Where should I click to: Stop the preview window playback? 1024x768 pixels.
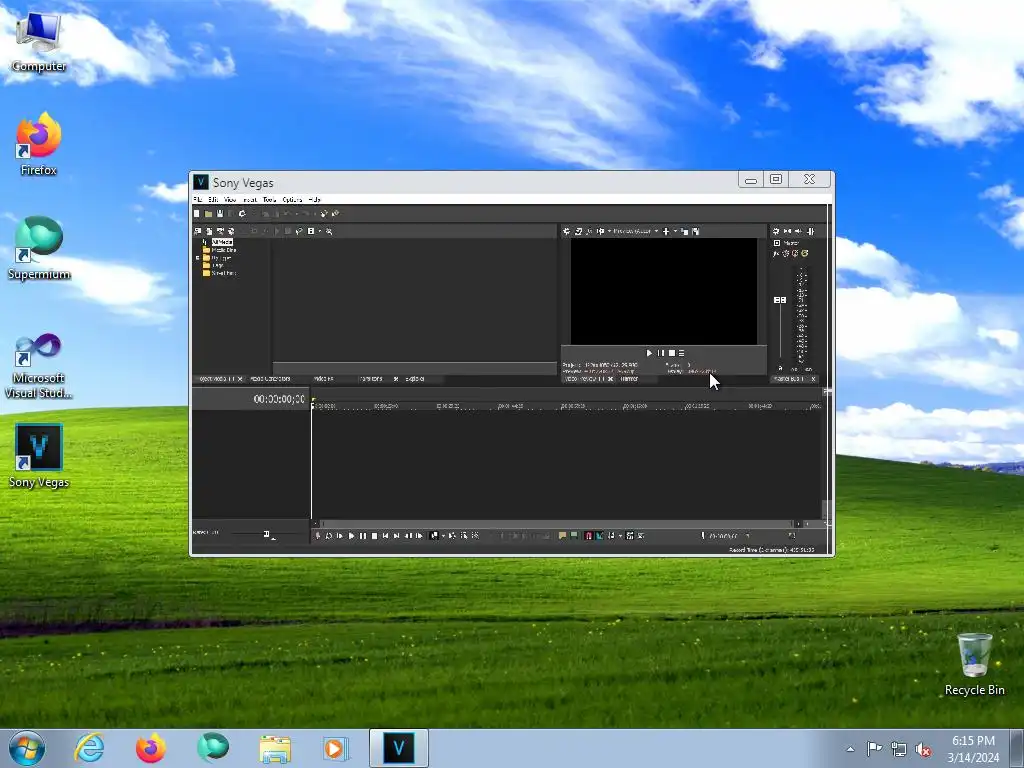(671, 353)
